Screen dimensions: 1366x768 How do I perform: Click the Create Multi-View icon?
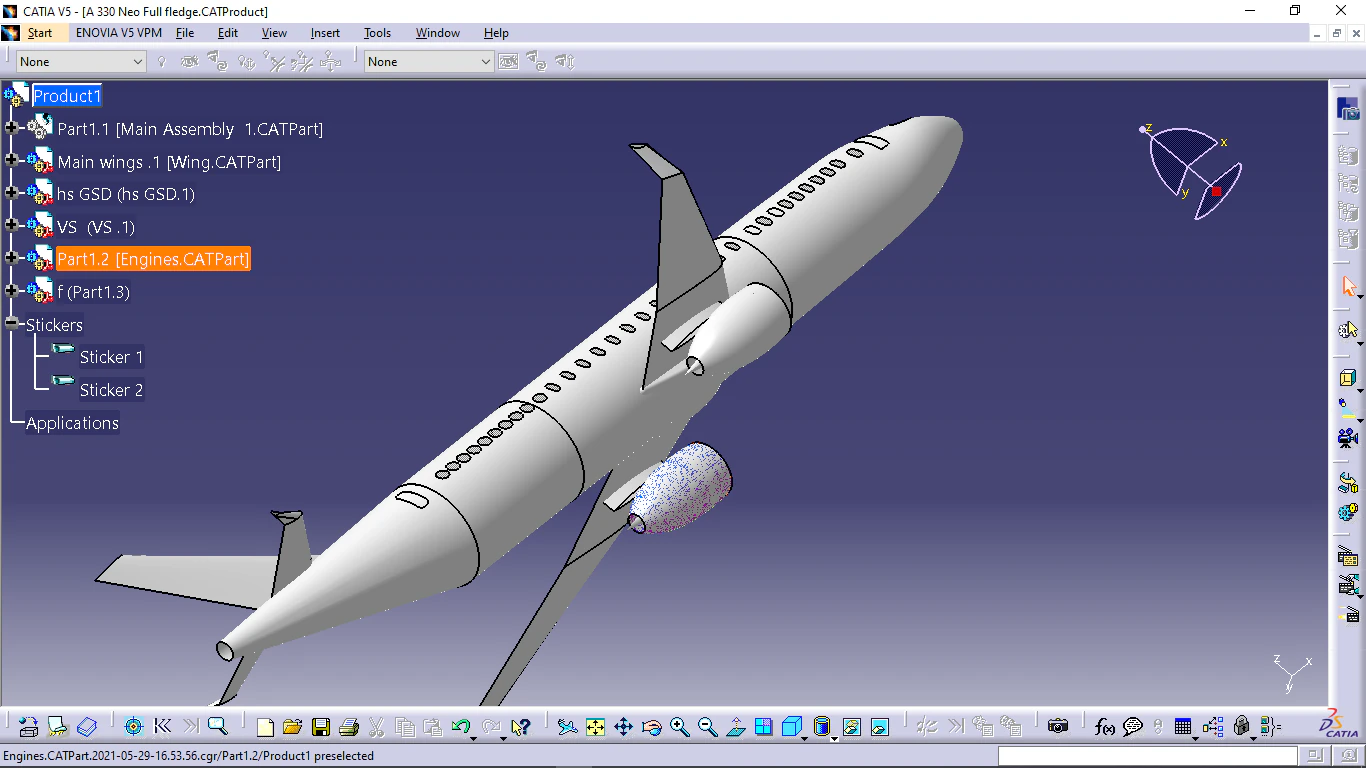click(764, 727)
